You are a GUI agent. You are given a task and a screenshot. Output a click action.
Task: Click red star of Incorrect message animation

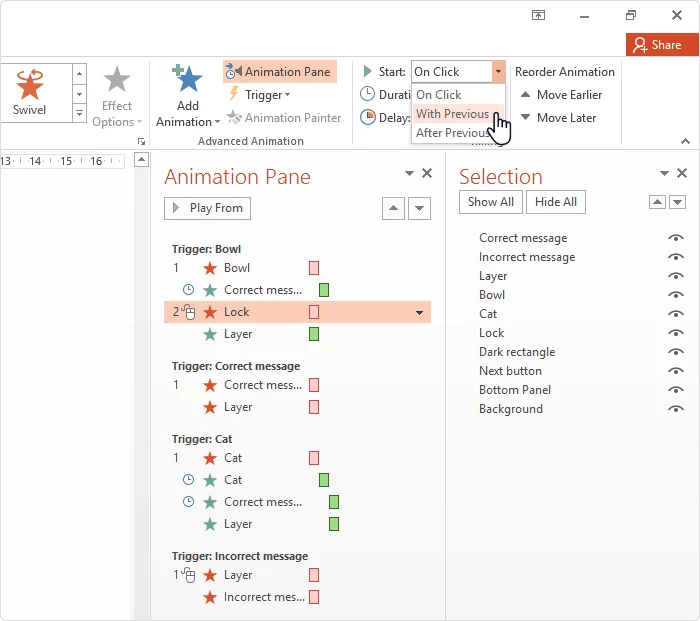(210, 597)
